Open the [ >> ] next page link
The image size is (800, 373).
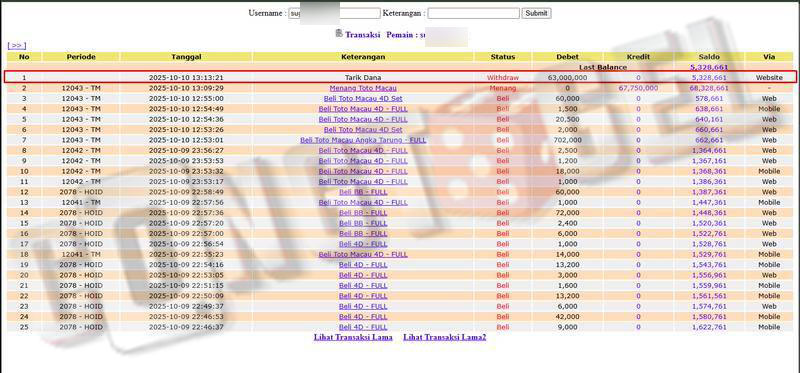[x=16, y=46]
